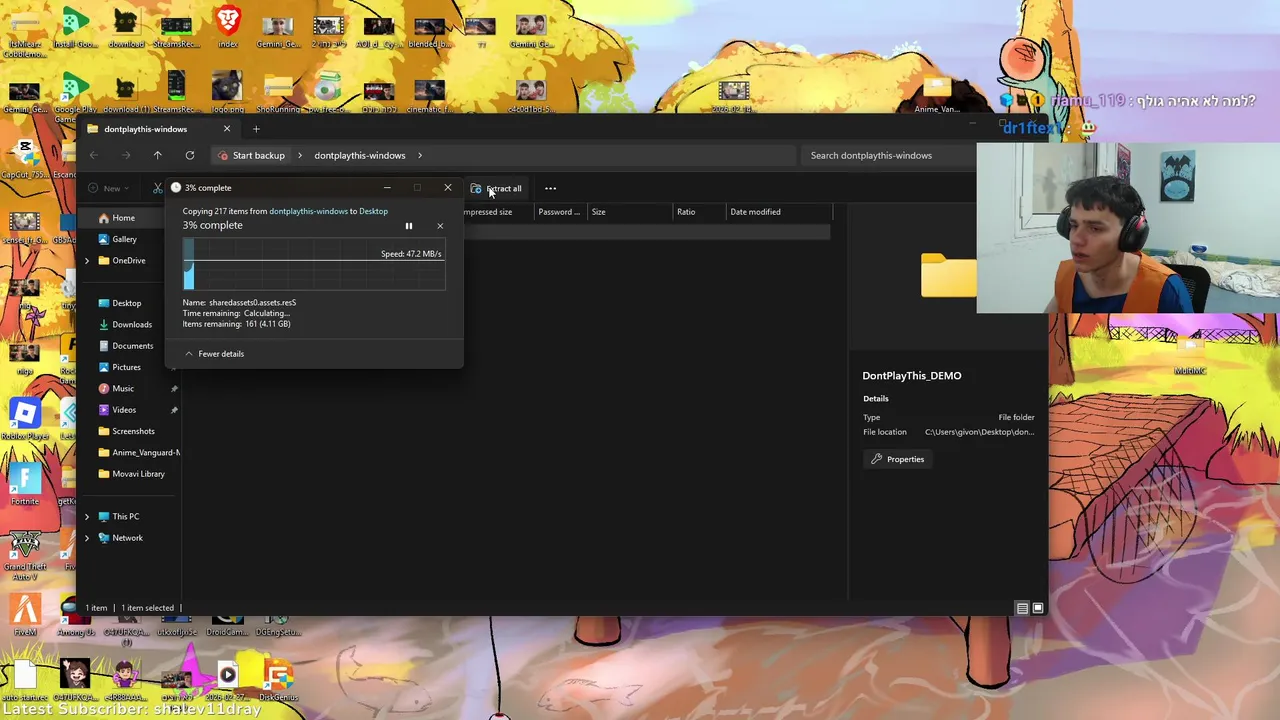Open the See more three-dots menu
1280x720 pixels.
click(x=550, y=188)
